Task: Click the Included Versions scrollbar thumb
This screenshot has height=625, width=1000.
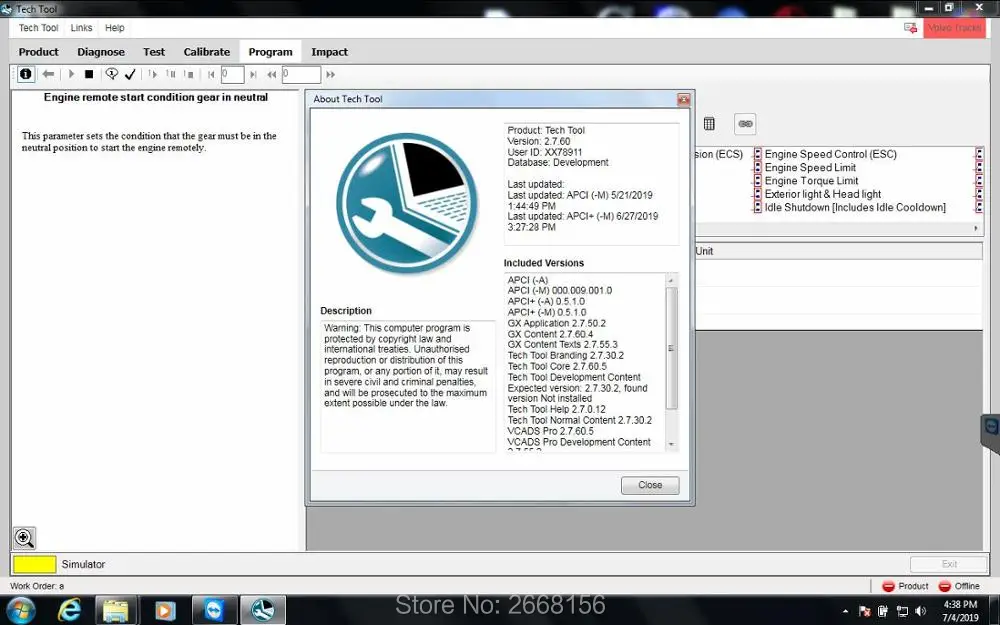Action: tap(671, 348)
